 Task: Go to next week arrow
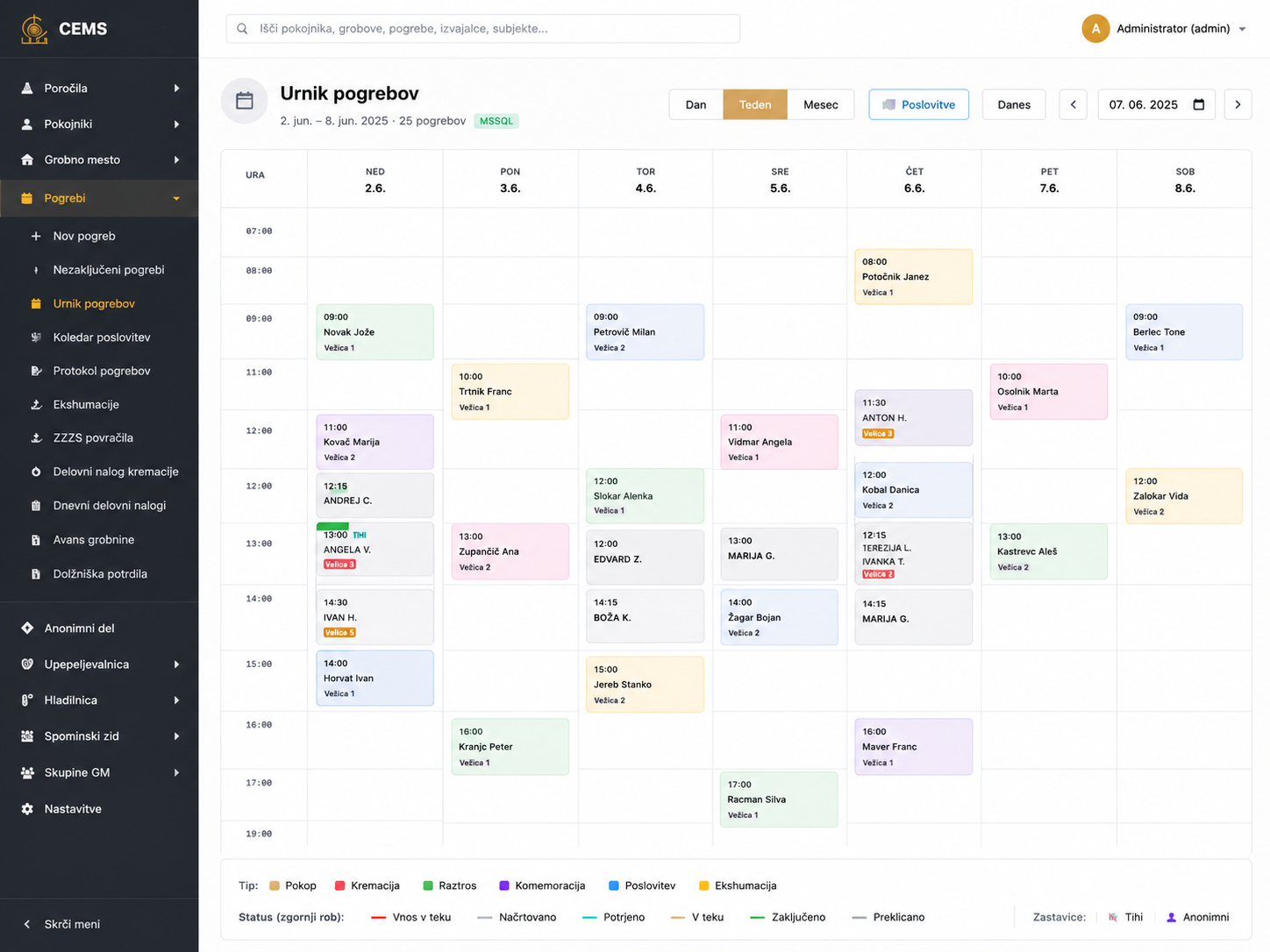(x=1238, y=104)
